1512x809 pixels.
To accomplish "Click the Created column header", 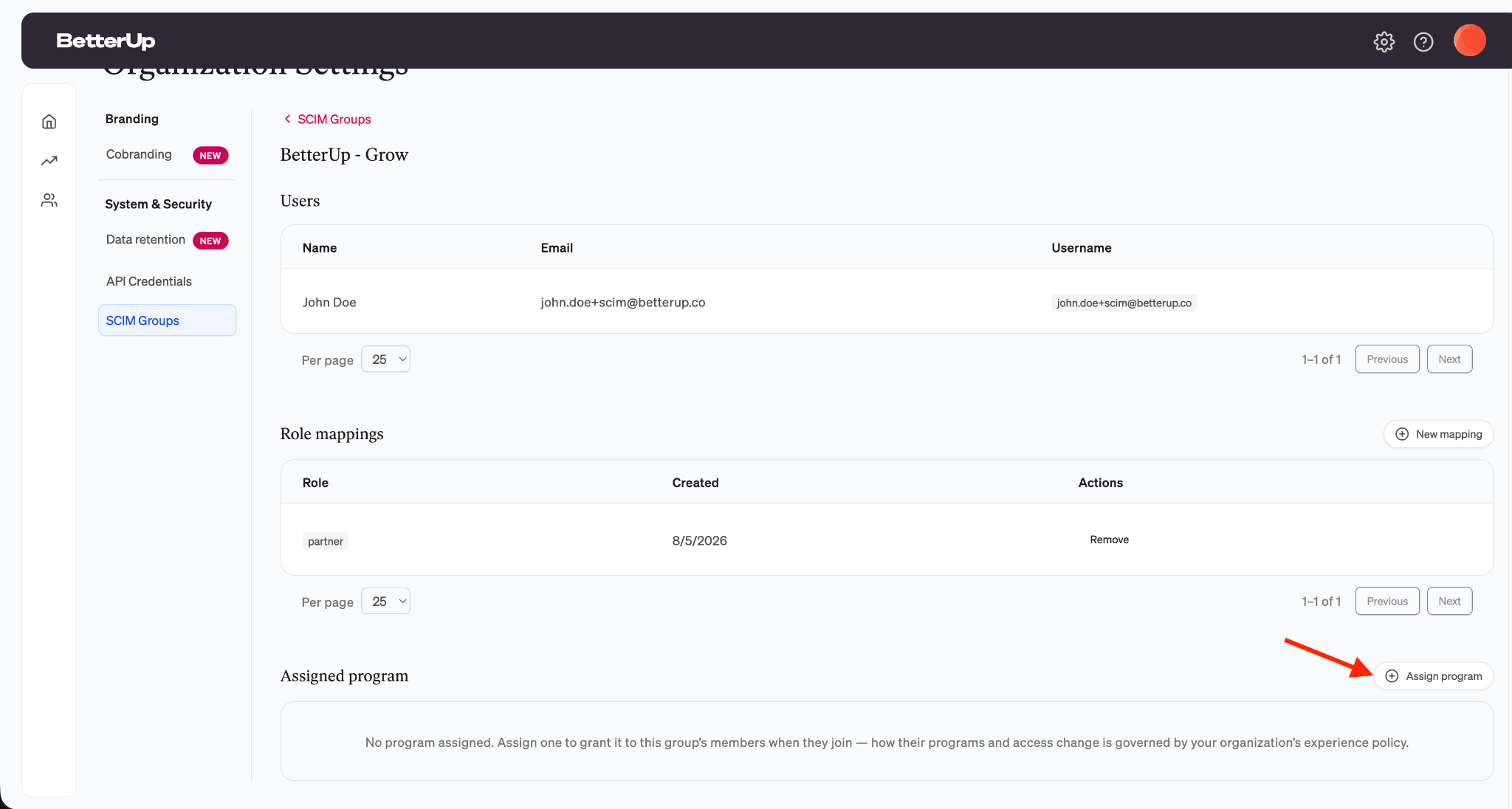I will 695,483.
